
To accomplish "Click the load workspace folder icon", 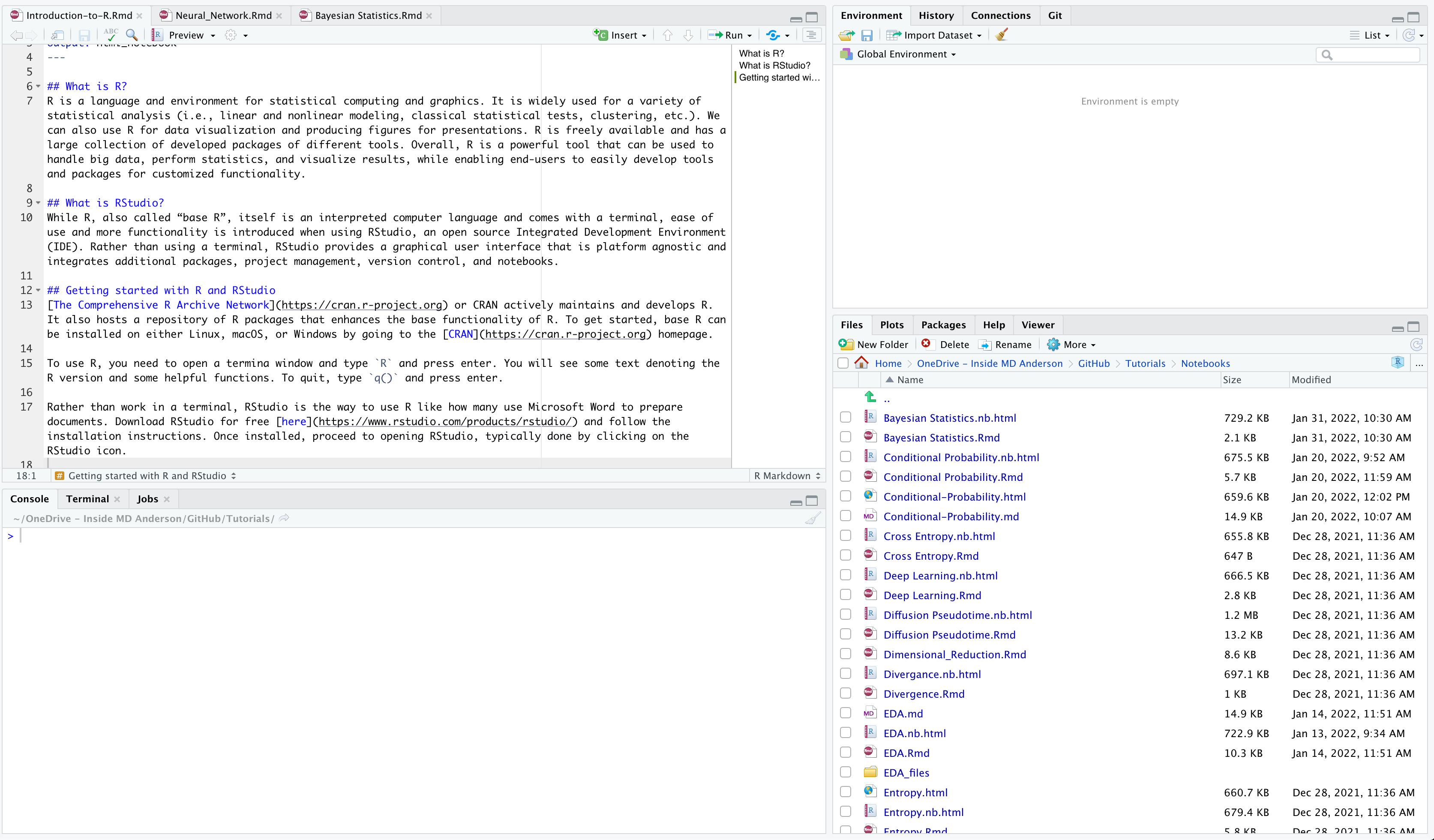I will (846, 35).
